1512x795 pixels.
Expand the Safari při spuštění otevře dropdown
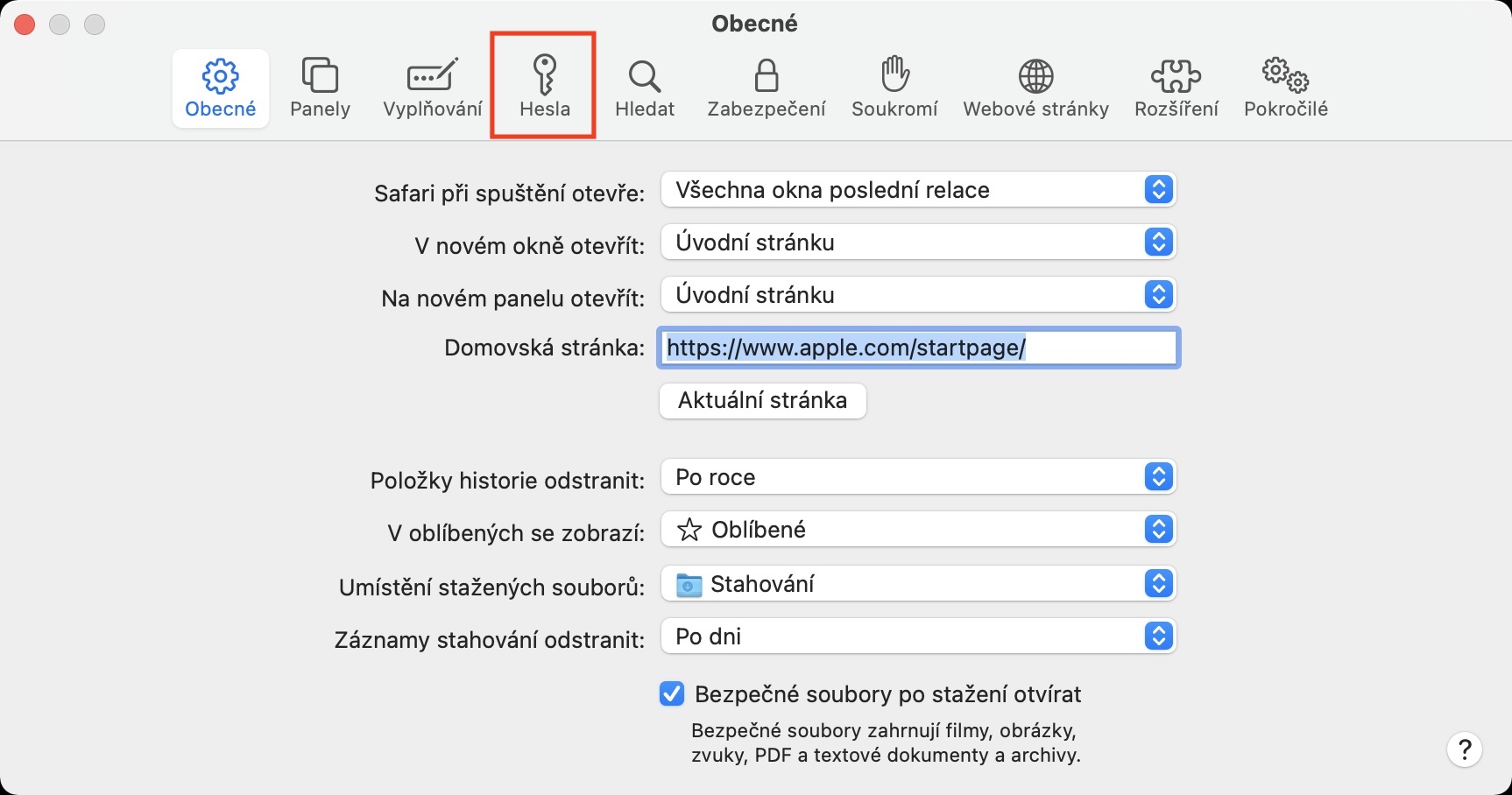tap(917, 190)
